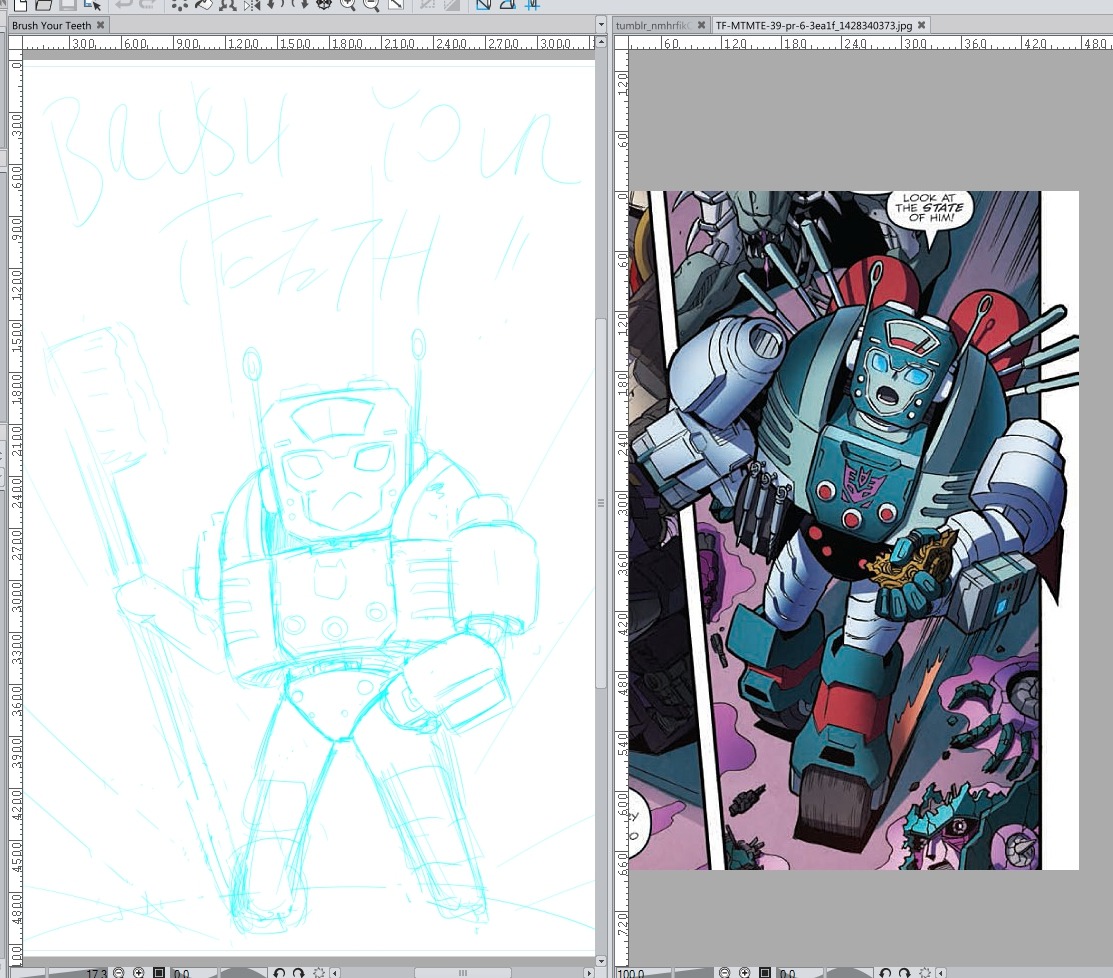Reset the sketch canvas rotation
The width and height of the screenshot is (1113, 978).
tap(319, 972)
